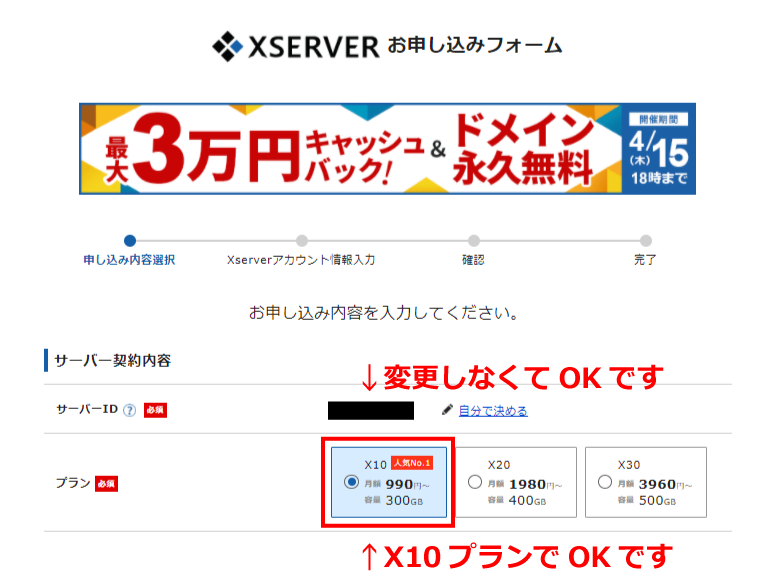The height and width of the screenshot is (580, 768).
Task: Click the 確認 step label
Action: 473,260
